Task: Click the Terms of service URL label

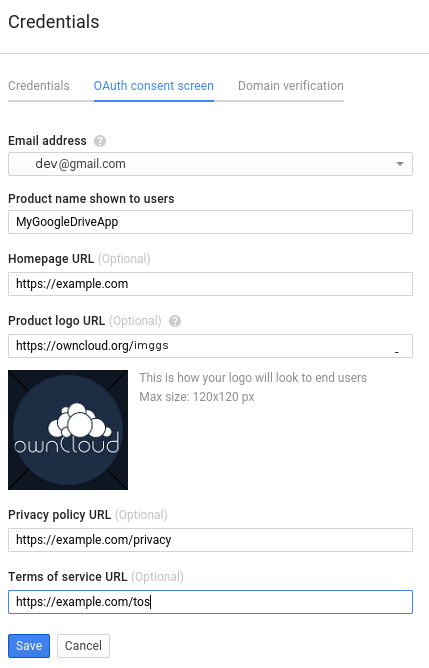Action: [68, 577]
